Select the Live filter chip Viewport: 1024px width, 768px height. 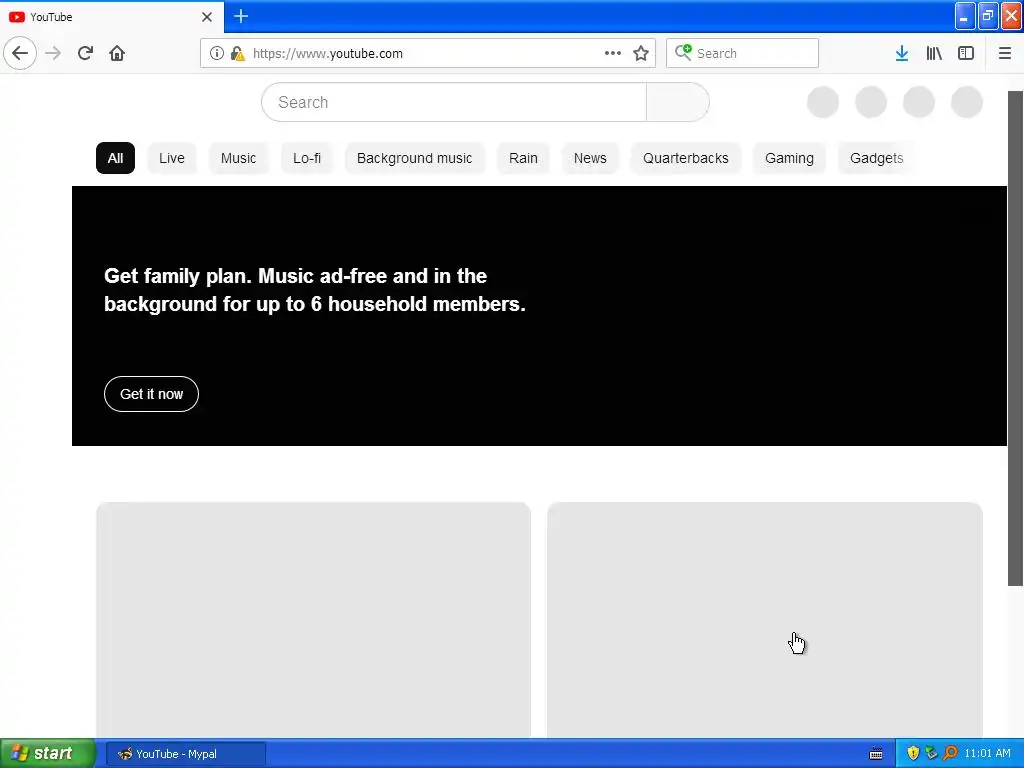172,158
